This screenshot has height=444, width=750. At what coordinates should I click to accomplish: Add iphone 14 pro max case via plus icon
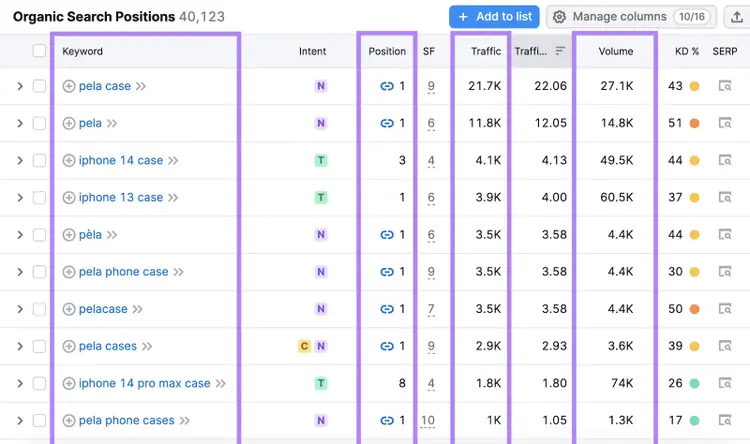69,383
